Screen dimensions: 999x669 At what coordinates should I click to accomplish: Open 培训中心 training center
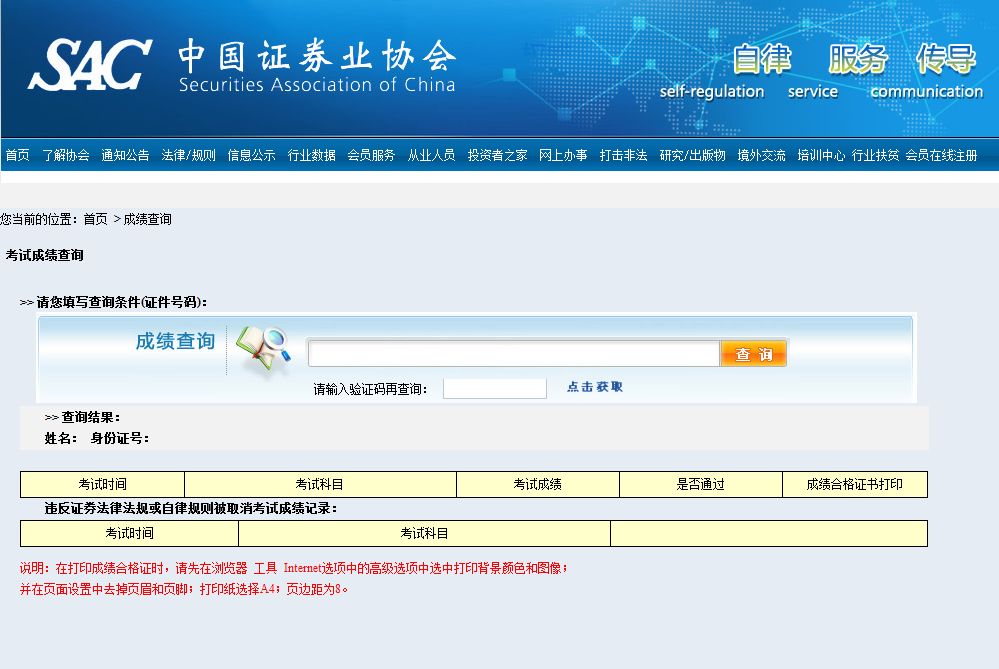[821, 155]
